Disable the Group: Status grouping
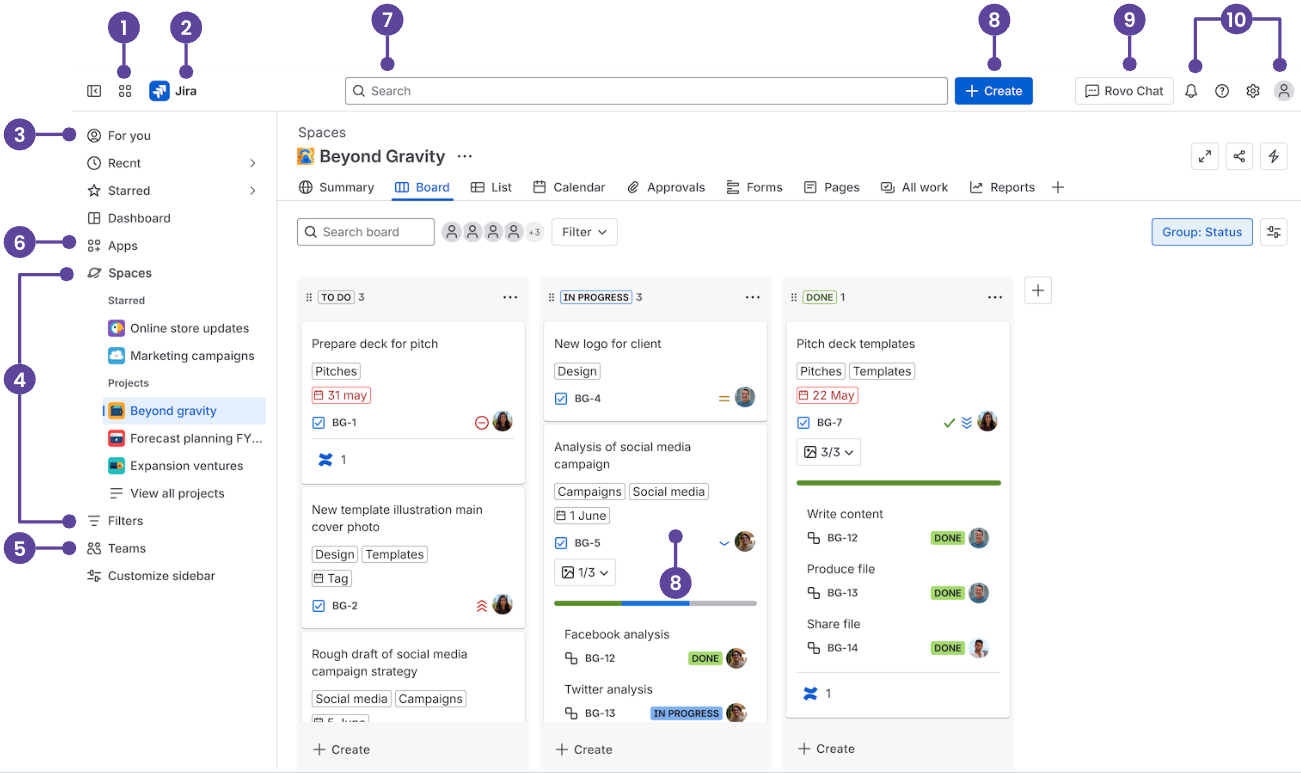The image size is (1301, 773). click(1201, 231)
